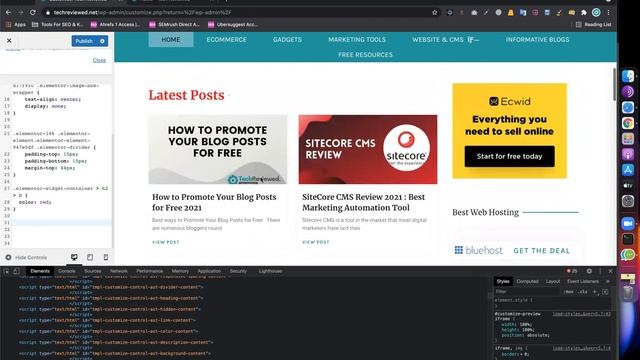Click GET THE DEAL Bluehost link
This screenshot has width=640, height=360.
[x=542, y=251]
